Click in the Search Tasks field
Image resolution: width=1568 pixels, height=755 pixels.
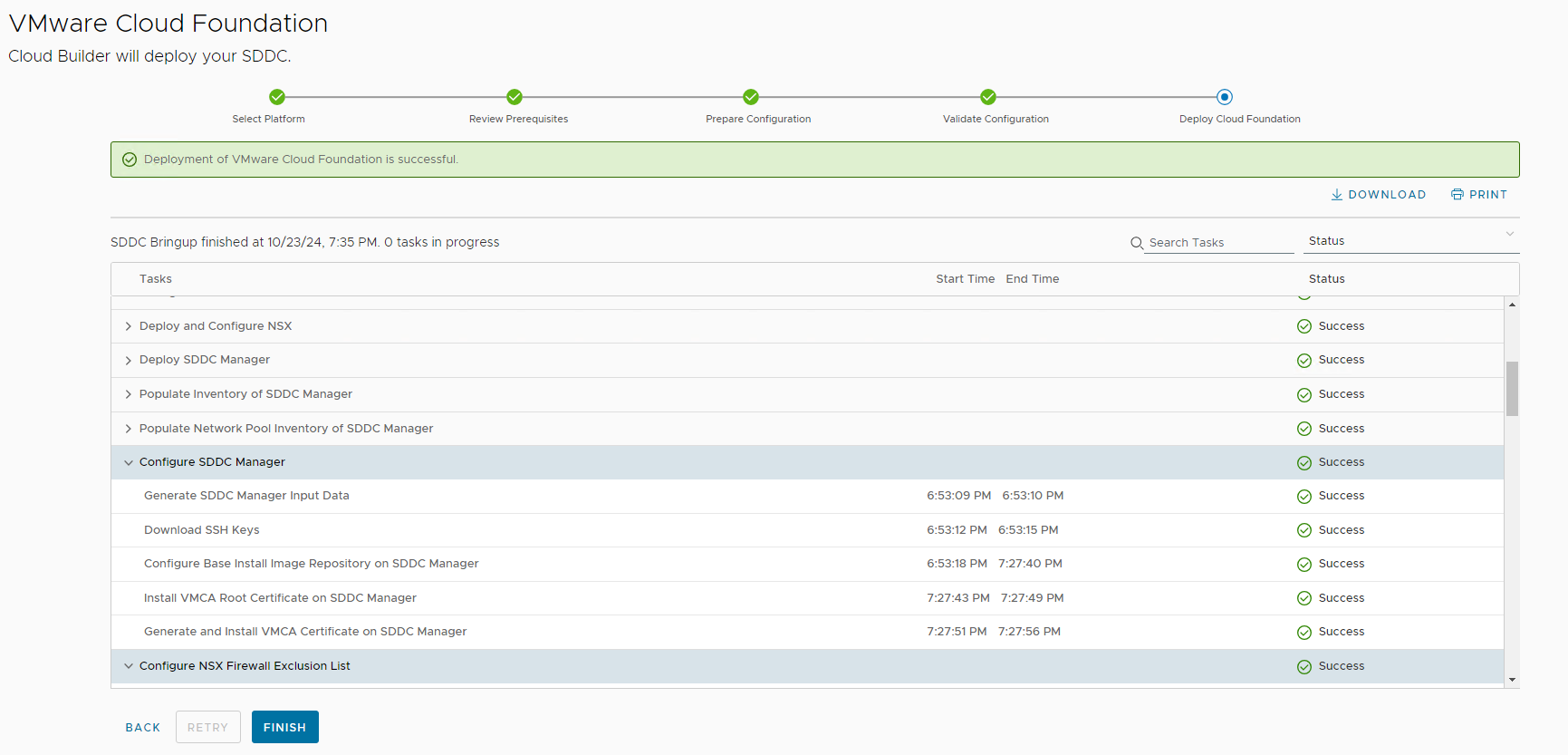click(1218, 243)
